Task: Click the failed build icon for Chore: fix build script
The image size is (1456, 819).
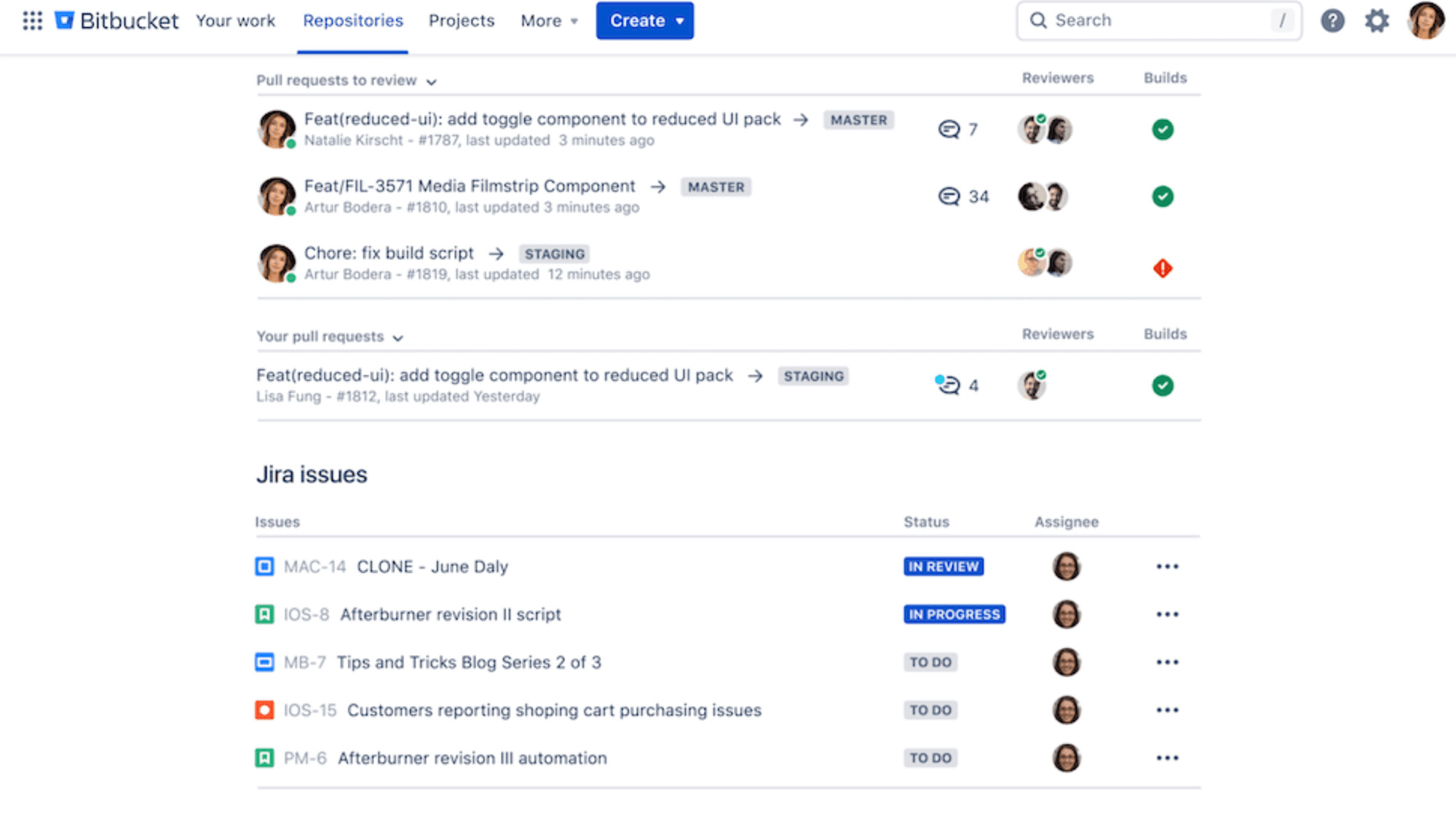Action: tap(1163, 268)
